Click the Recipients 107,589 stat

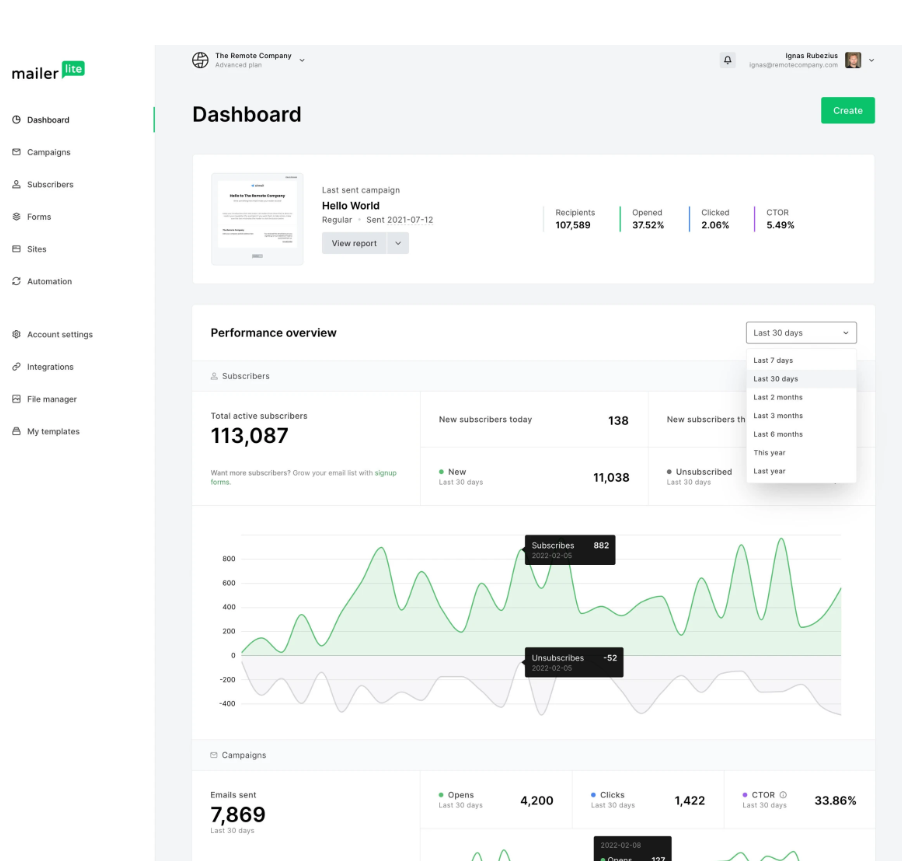575,219
